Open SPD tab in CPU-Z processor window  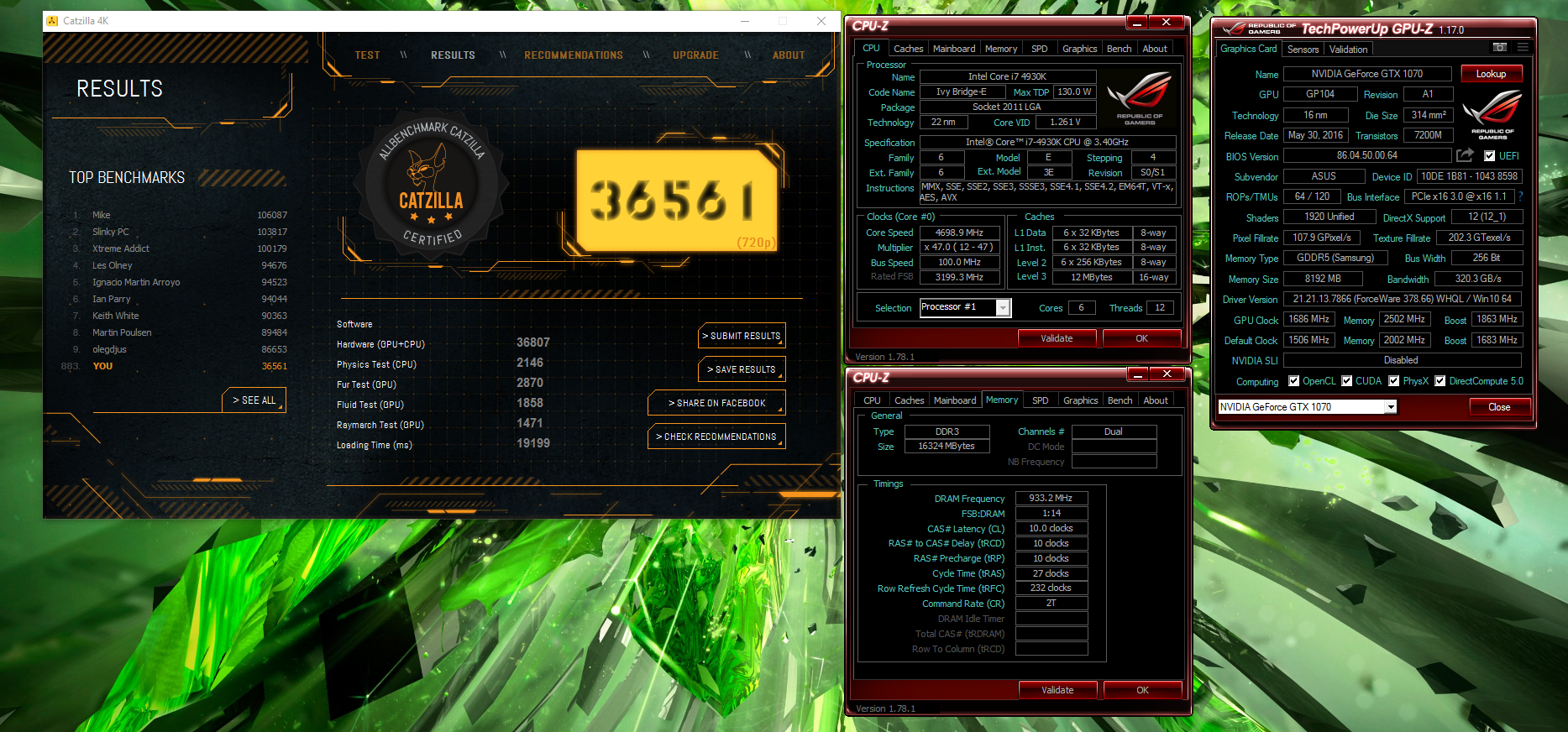pyautogui.click(x=1039, y=49)
